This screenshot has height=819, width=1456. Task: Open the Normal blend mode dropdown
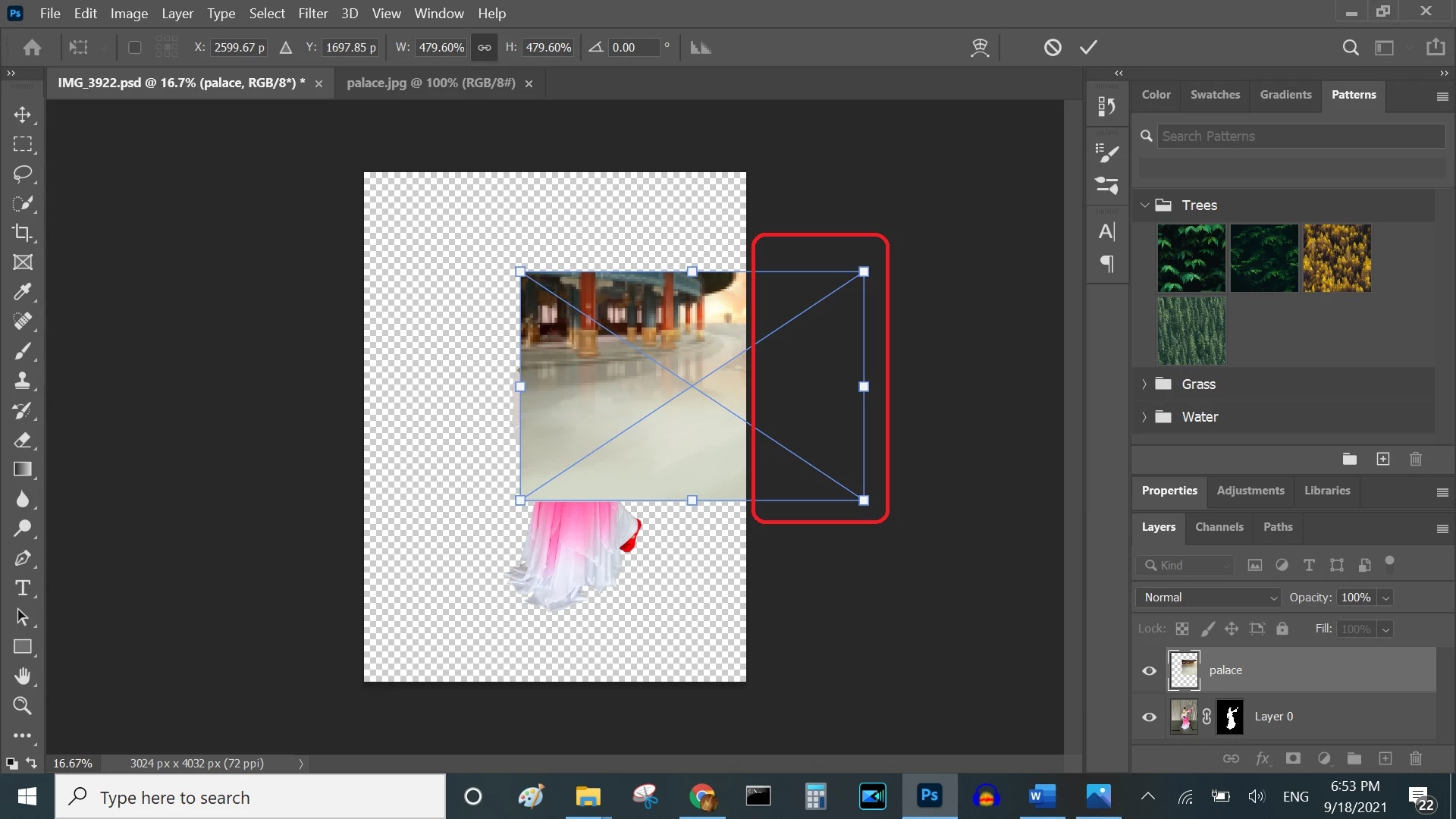coord(1208,598)
